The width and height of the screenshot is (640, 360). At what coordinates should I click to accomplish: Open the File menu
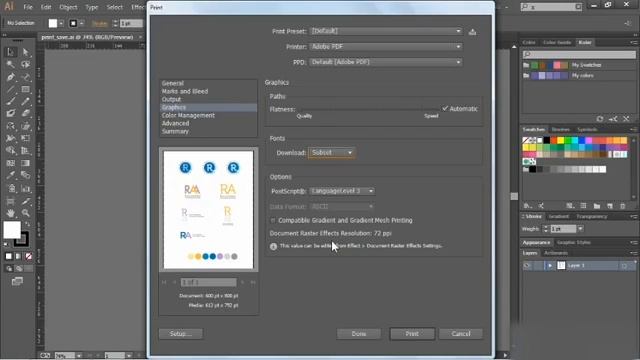pyautogui.click(x=28, y=7)
